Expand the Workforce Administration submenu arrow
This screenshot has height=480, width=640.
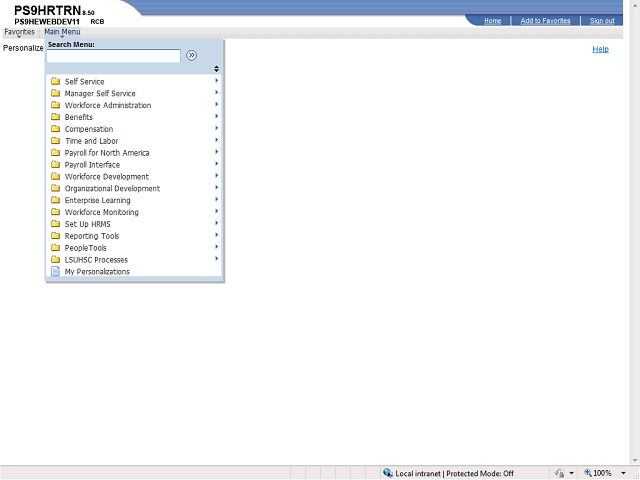click(216, 105)
